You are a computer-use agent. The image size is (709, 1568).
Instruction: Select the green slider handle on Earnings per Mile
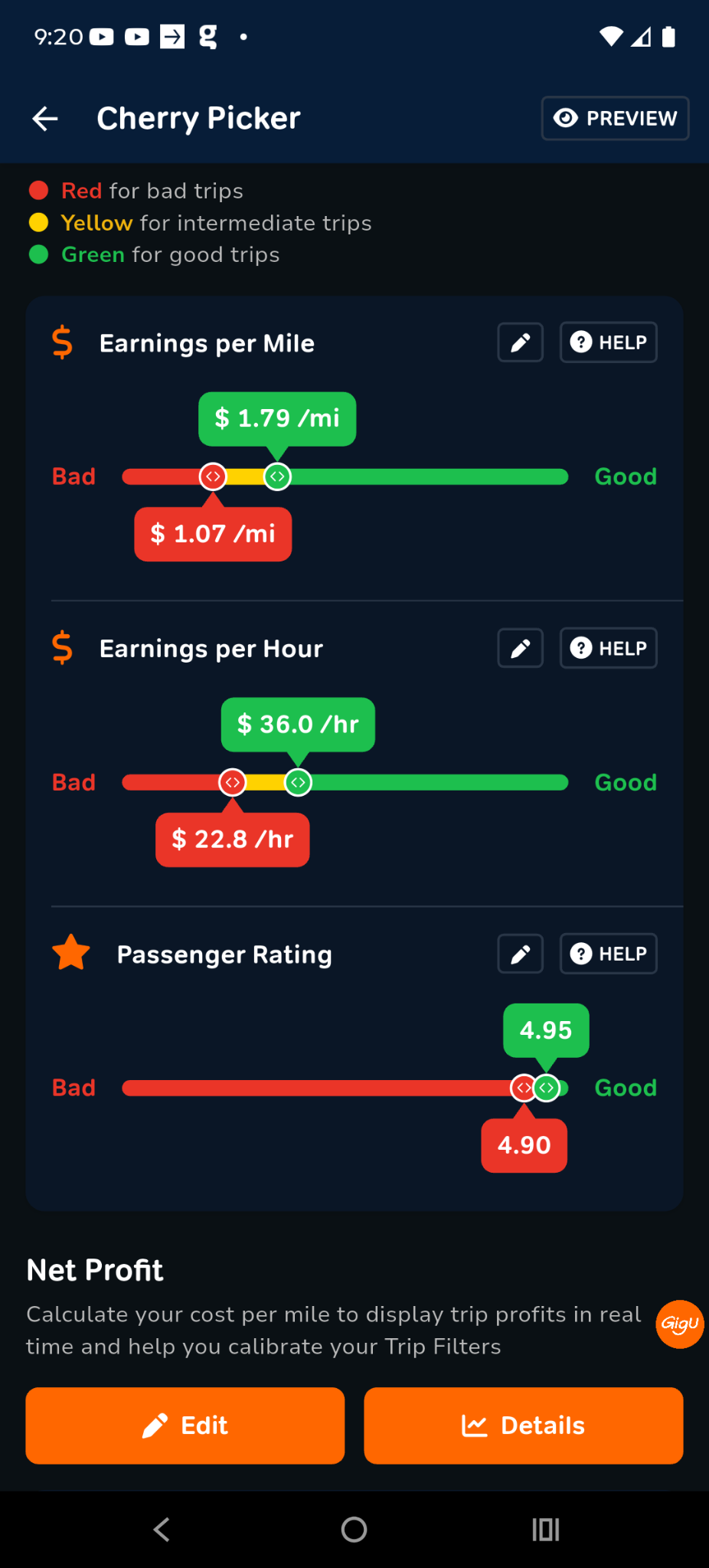[x=277, y=476]
